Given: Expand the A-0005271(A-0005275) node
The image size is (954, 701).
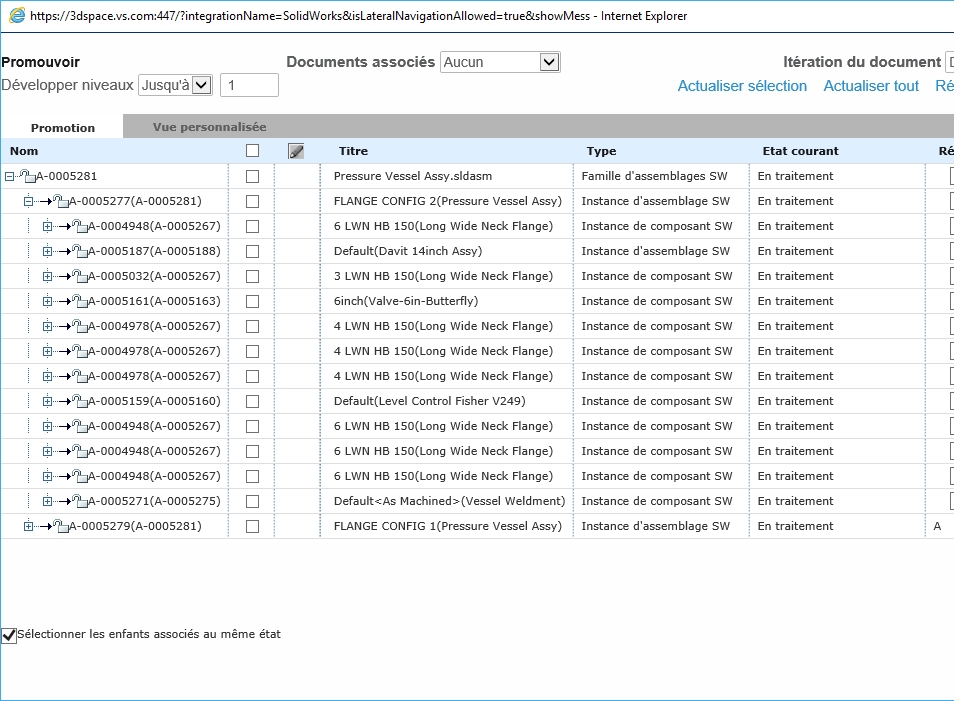Looking at the screenshot, I should click(47, 501).
